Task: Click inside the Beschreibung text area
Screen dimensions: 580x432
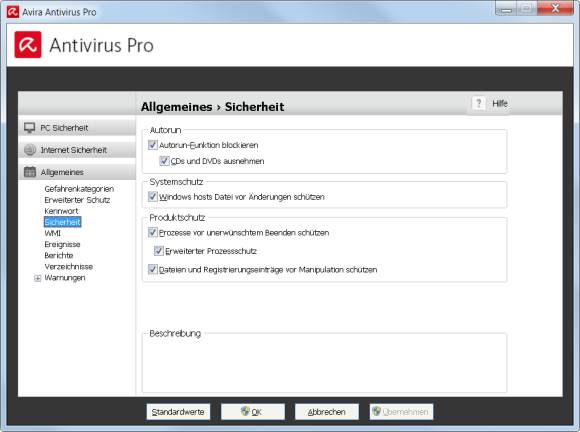Action: (324, 364)
